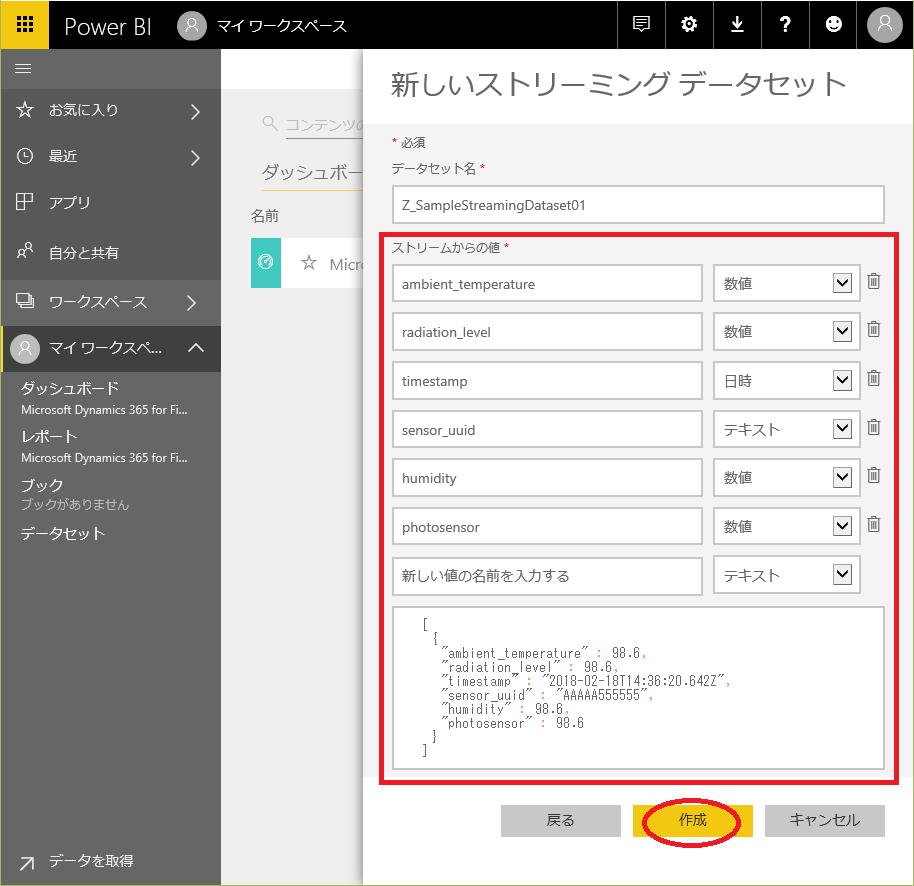Open Microsoft Dynamics 365 report item under レポート
Image resolution: width=914 pixels, height=886 pixels.
click(x=104, y=458)
